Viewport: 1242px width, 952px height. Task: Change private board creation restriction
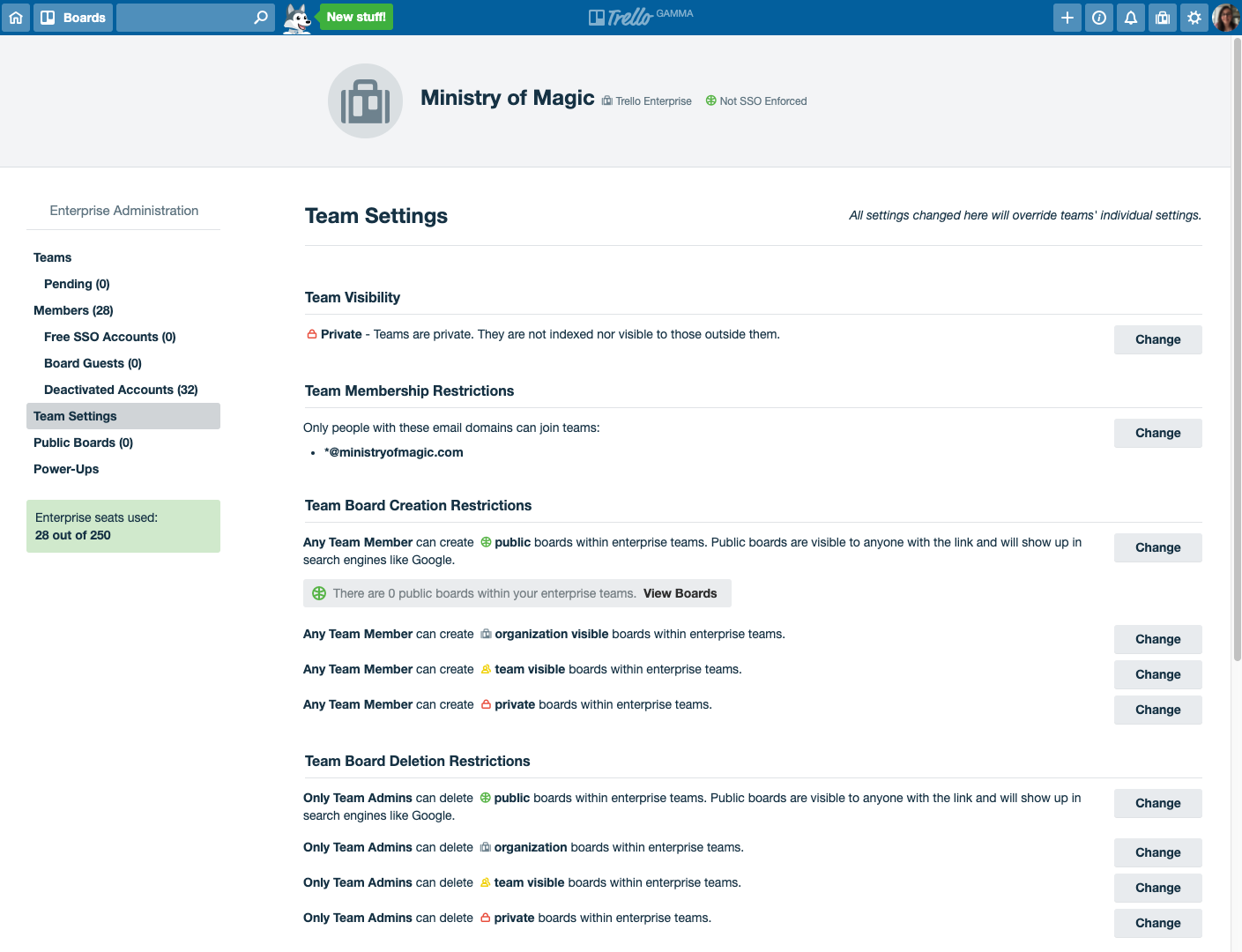(x=1158, y=710)
